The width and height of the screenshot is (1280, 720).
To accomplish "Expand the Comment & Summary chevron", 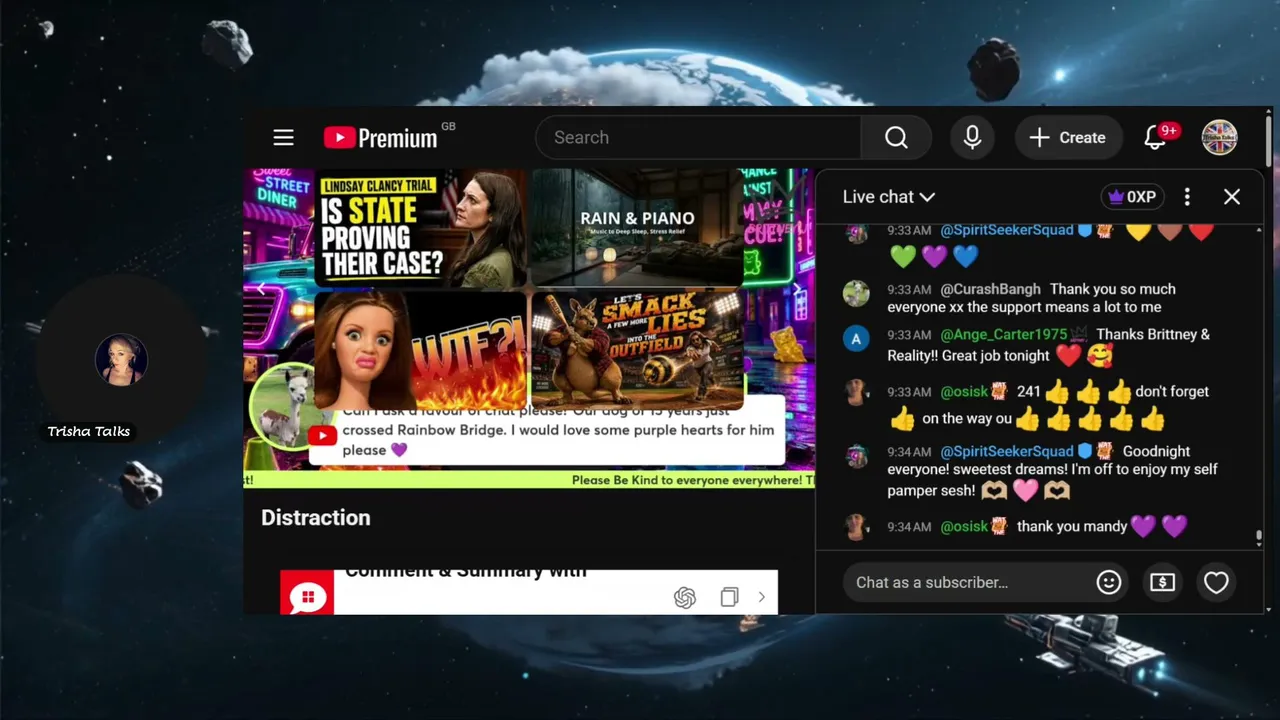I will tap(761, 597).
